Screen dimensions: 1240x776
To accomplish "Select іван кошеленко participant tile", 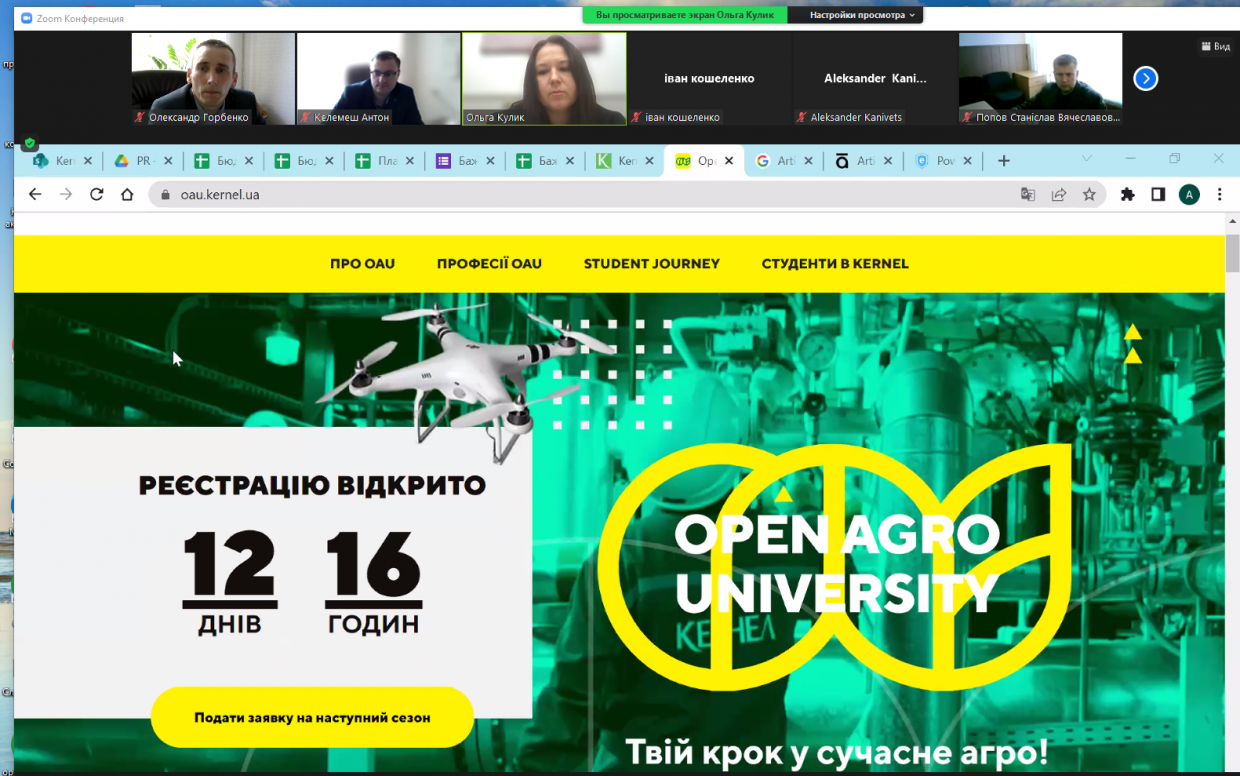I will coord(709,79).
